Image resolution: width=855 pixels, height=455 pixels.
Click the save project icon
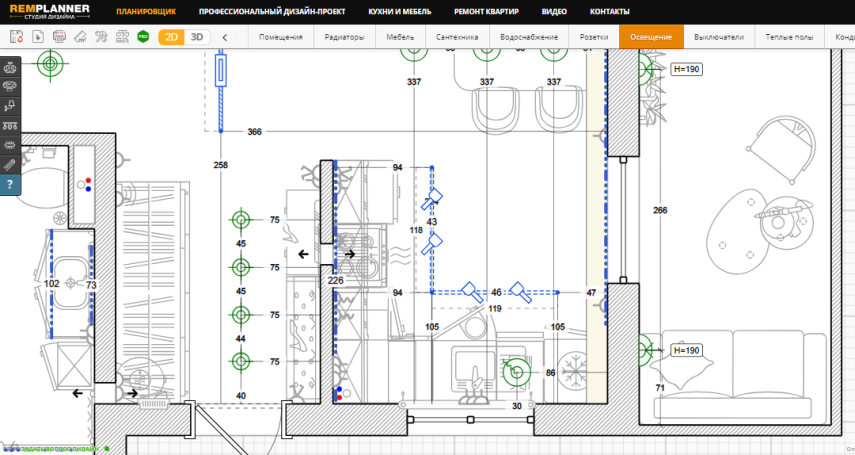pos(16,37)
